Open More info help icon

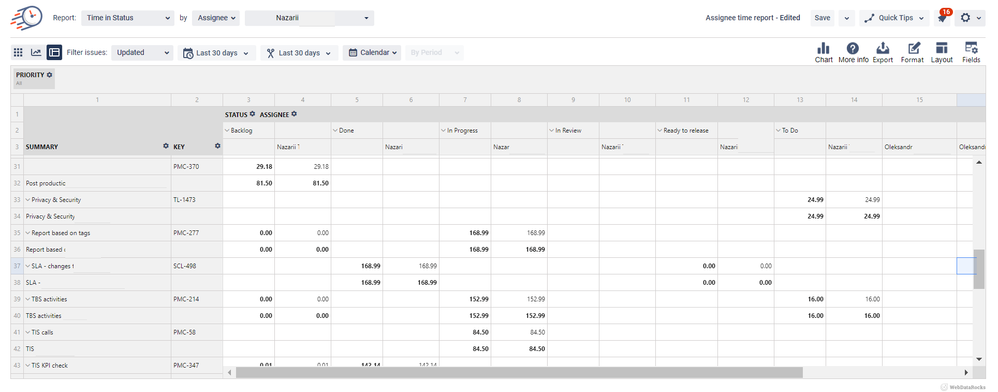point(853,52)
